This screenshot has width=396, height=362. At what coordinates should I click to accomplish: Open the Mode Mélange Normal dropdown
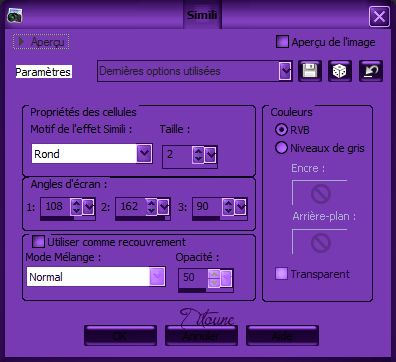[157, 276]
